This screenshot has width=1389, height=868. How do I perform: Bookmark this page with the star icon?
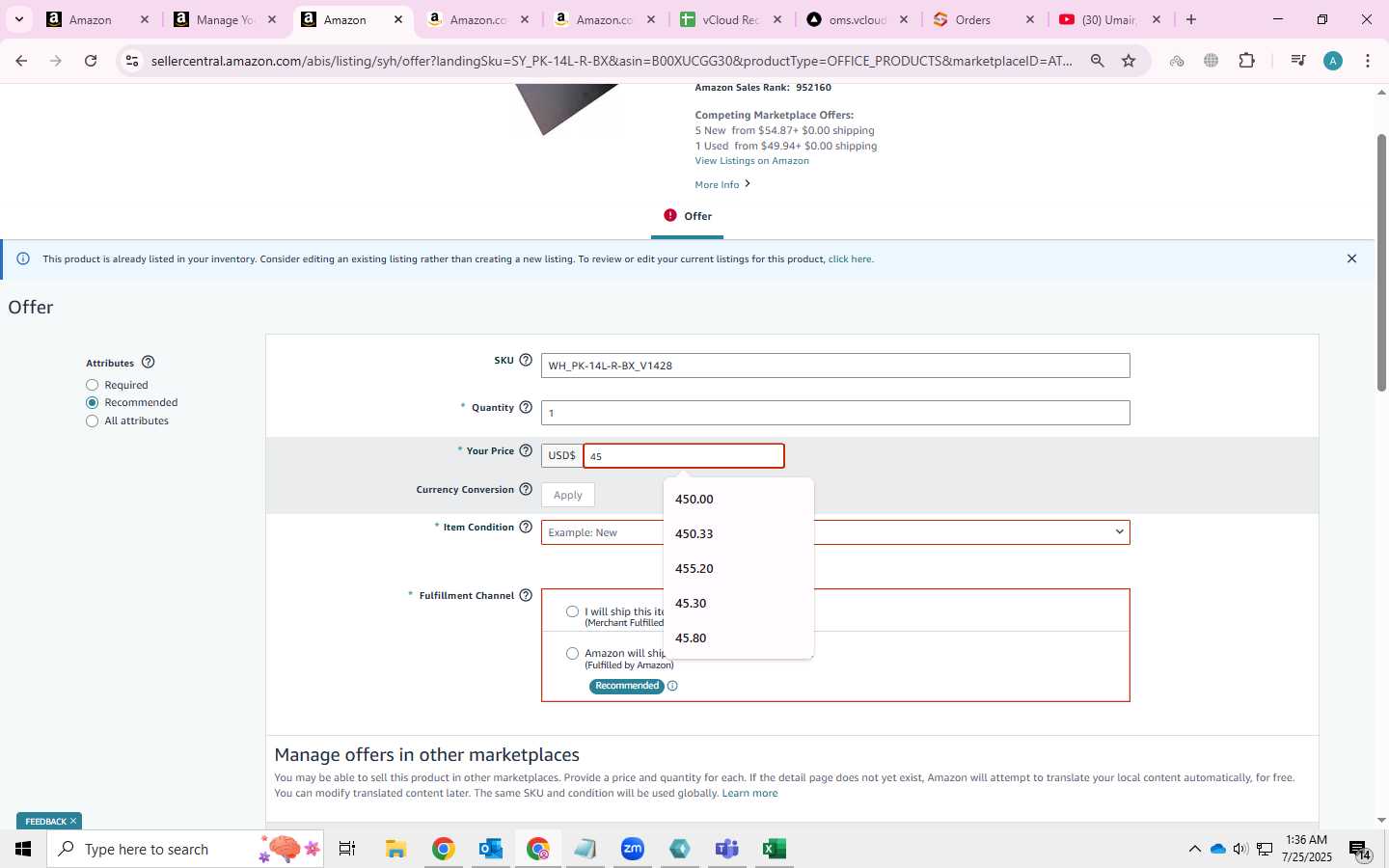(1129, 61)
